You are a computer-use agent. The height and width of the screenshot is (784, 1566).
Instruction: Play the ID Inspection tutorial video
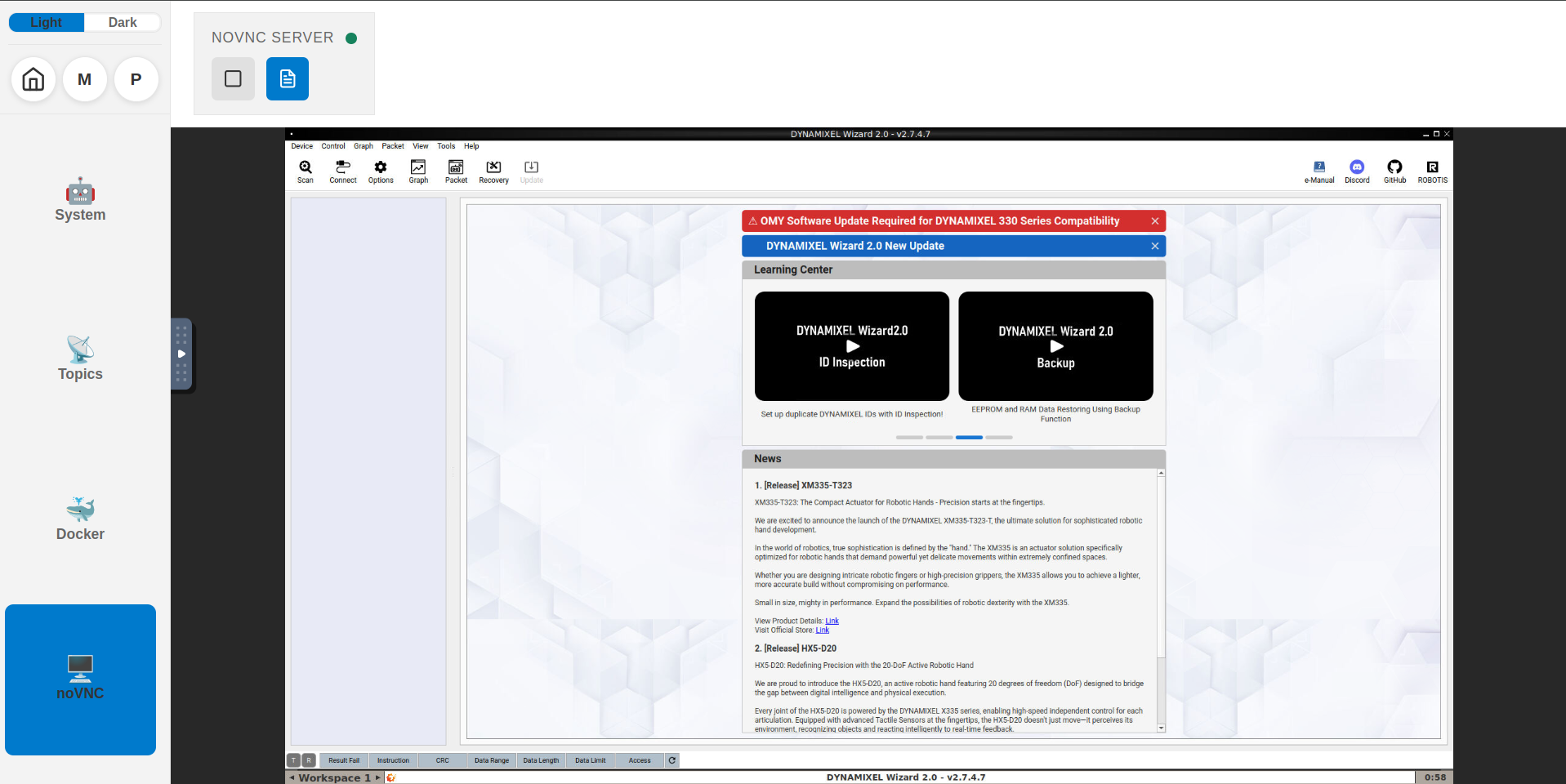[852, 346]
